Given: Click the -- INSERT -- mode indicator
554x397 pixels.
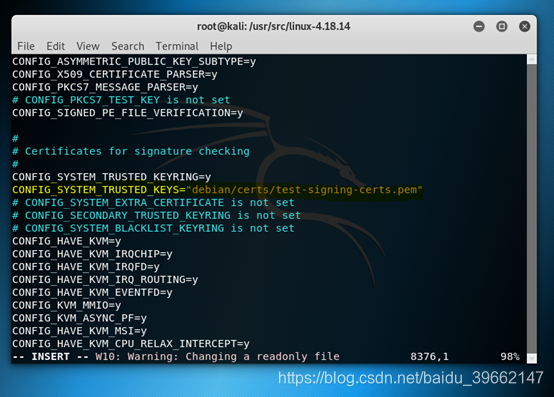Looking at the screenshot, I should click(x=51, y=356).
